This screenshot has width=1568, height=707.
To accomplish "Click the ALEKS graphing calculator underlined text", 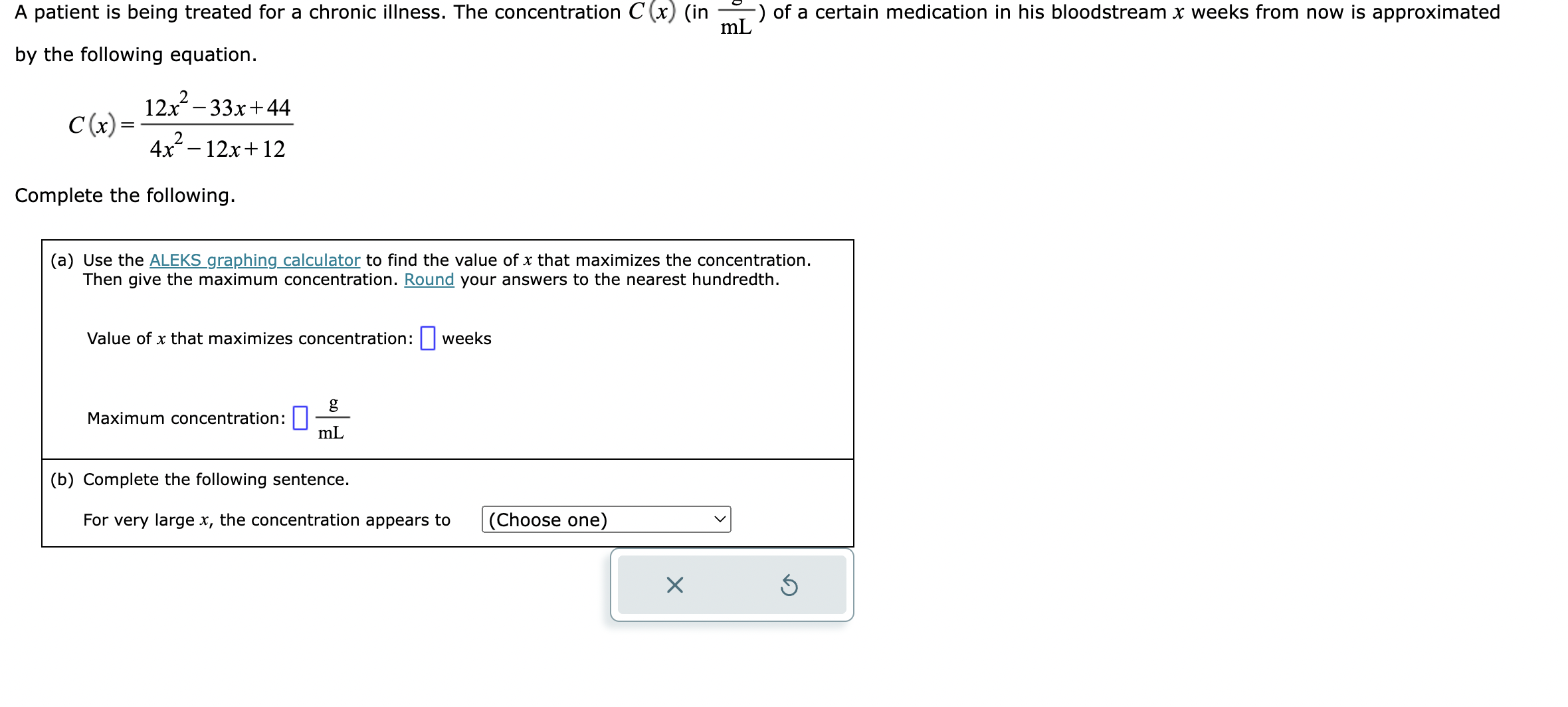I will tap(255, 260).
